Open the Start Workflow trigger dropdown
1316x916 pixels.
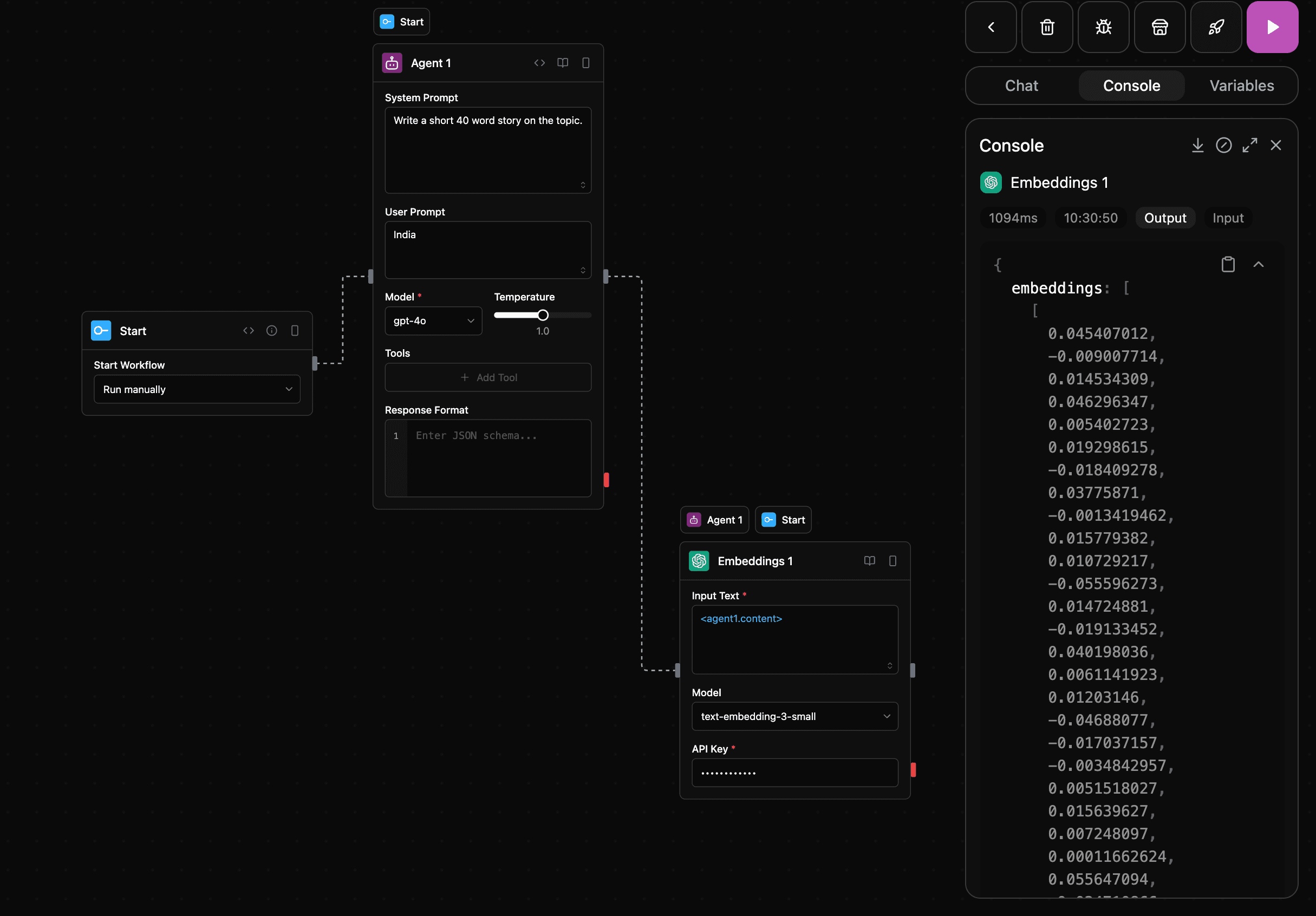click(197, 389)
